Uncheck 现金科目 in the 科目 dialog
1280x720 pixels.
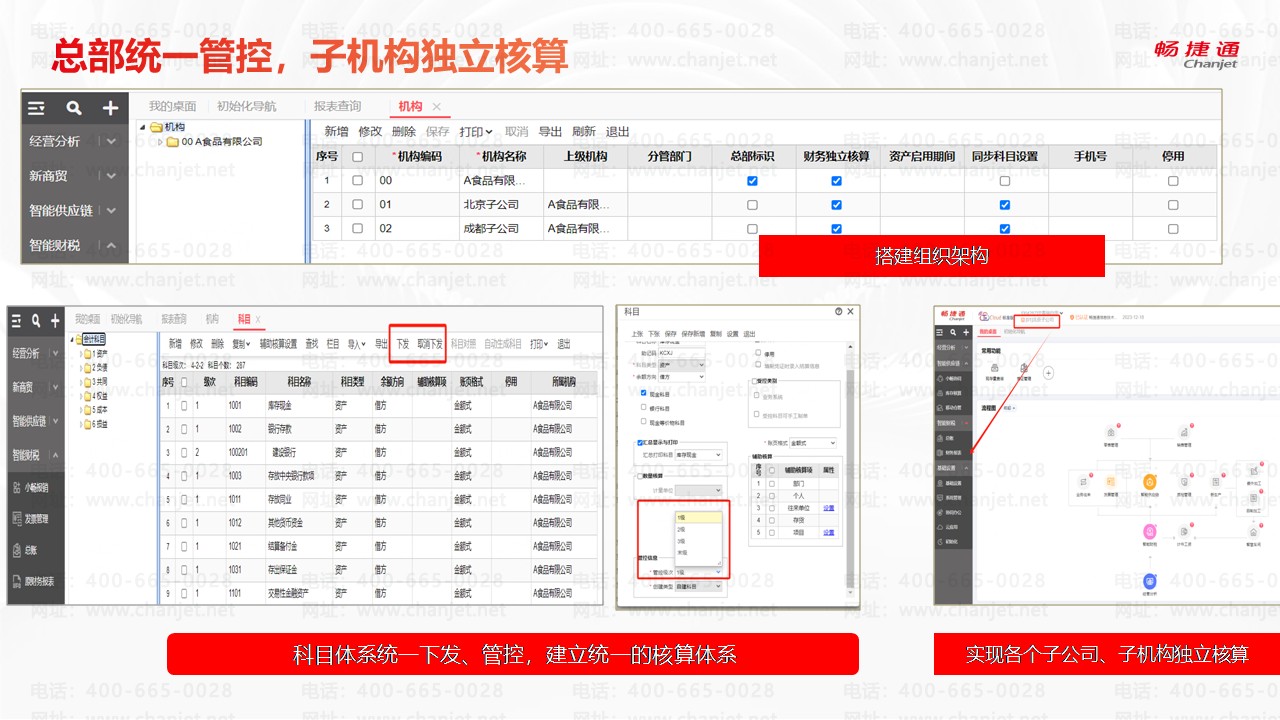pyautogui.click(x=642, y=394)
